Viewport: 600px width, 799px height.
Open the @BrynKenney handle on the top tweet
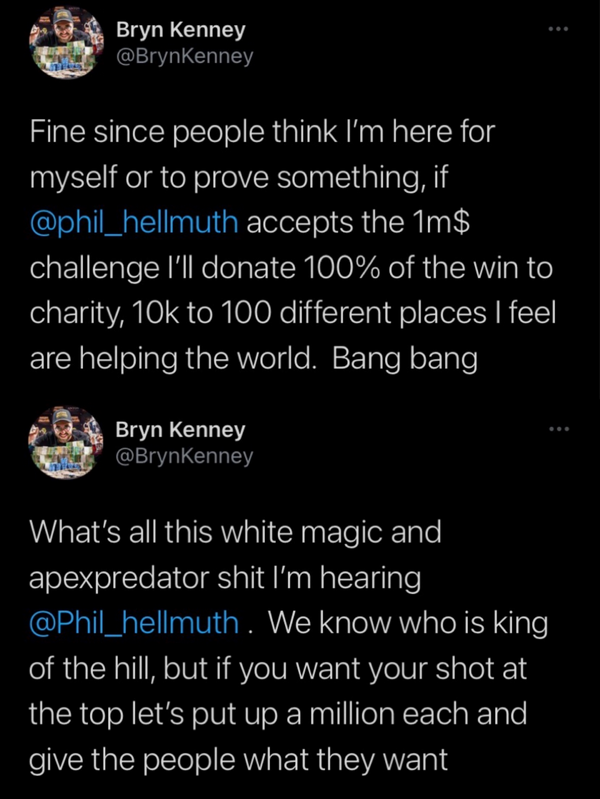pos(184,56)
